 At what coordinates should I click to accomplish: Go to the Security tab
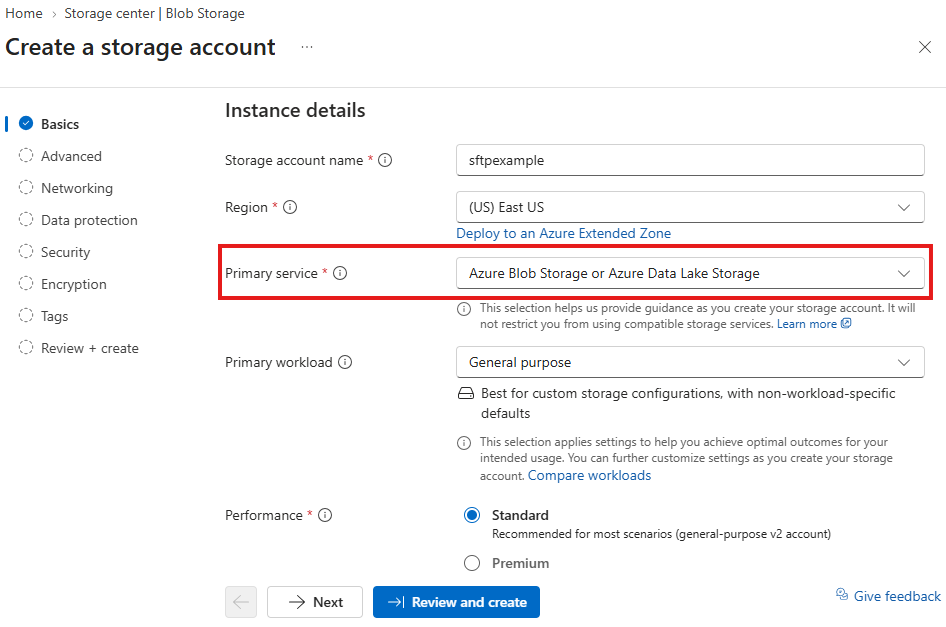(x=65, y=252)
